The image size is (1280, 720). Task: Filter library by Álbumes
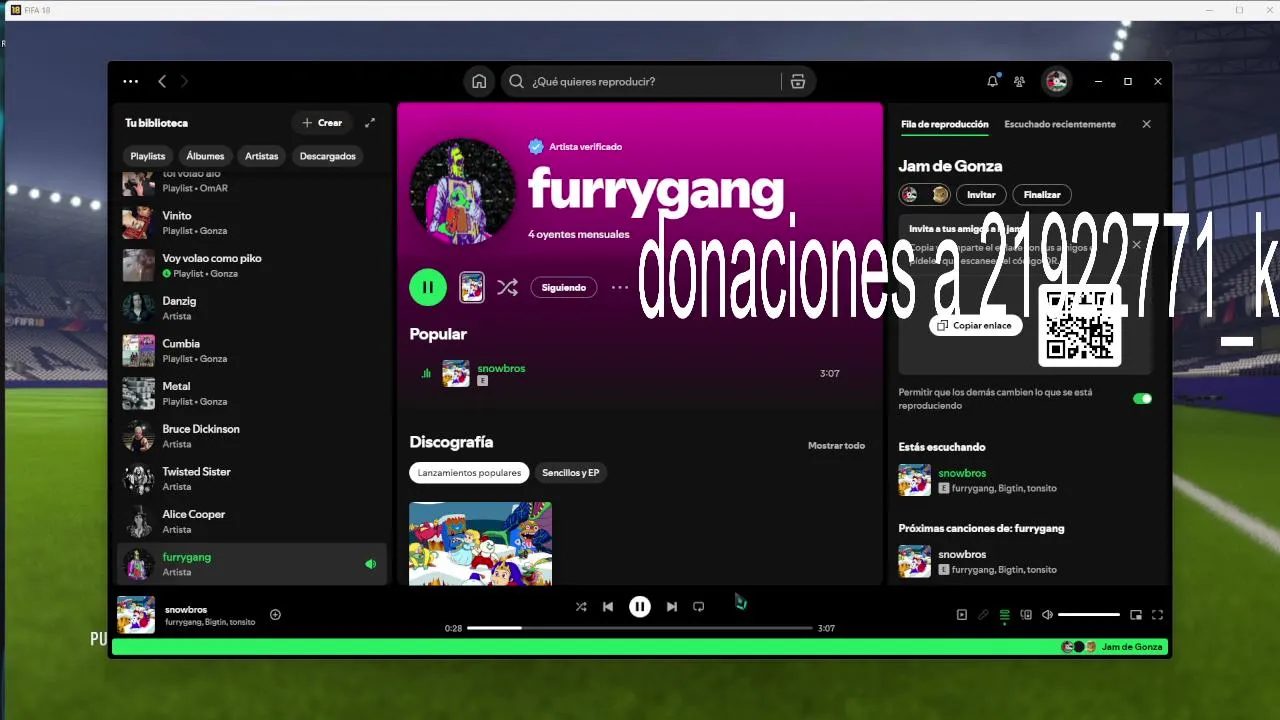click(205, 156)
